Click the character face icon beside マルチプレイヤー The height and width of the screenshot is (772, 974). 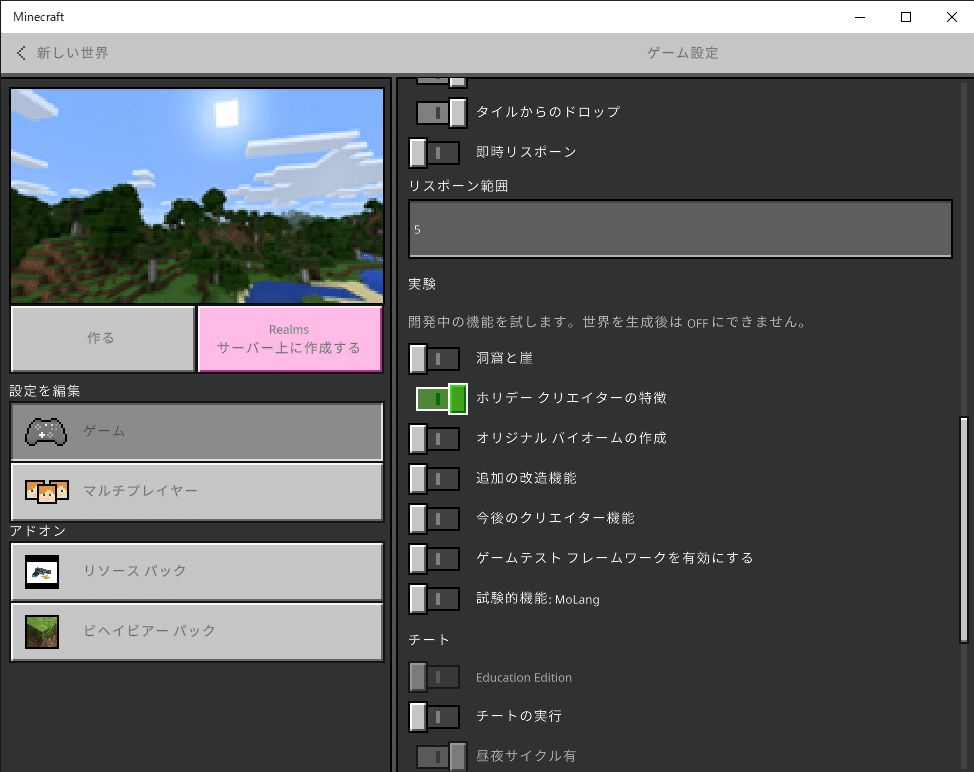pyautogui.click(x=44, y=492)
